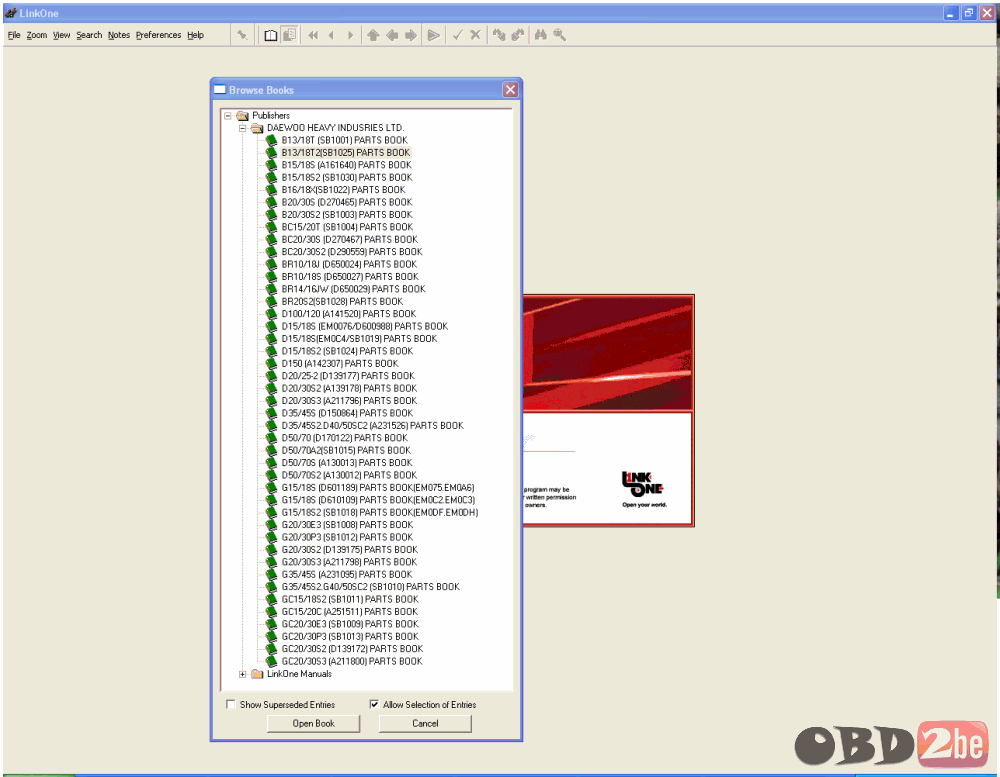Image resolution: width=1000 pixels, height=777 pixels.
Task: Click the Cancel button
Action: tap(425, 723)
